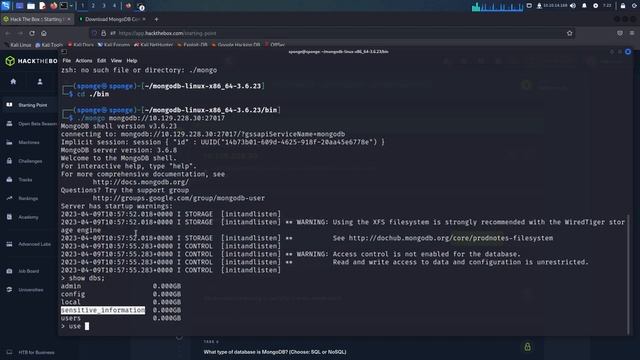Open the terminal File menu
Image resolution: width=640 pixels, height=360 pixels.
tap(67, 60)
